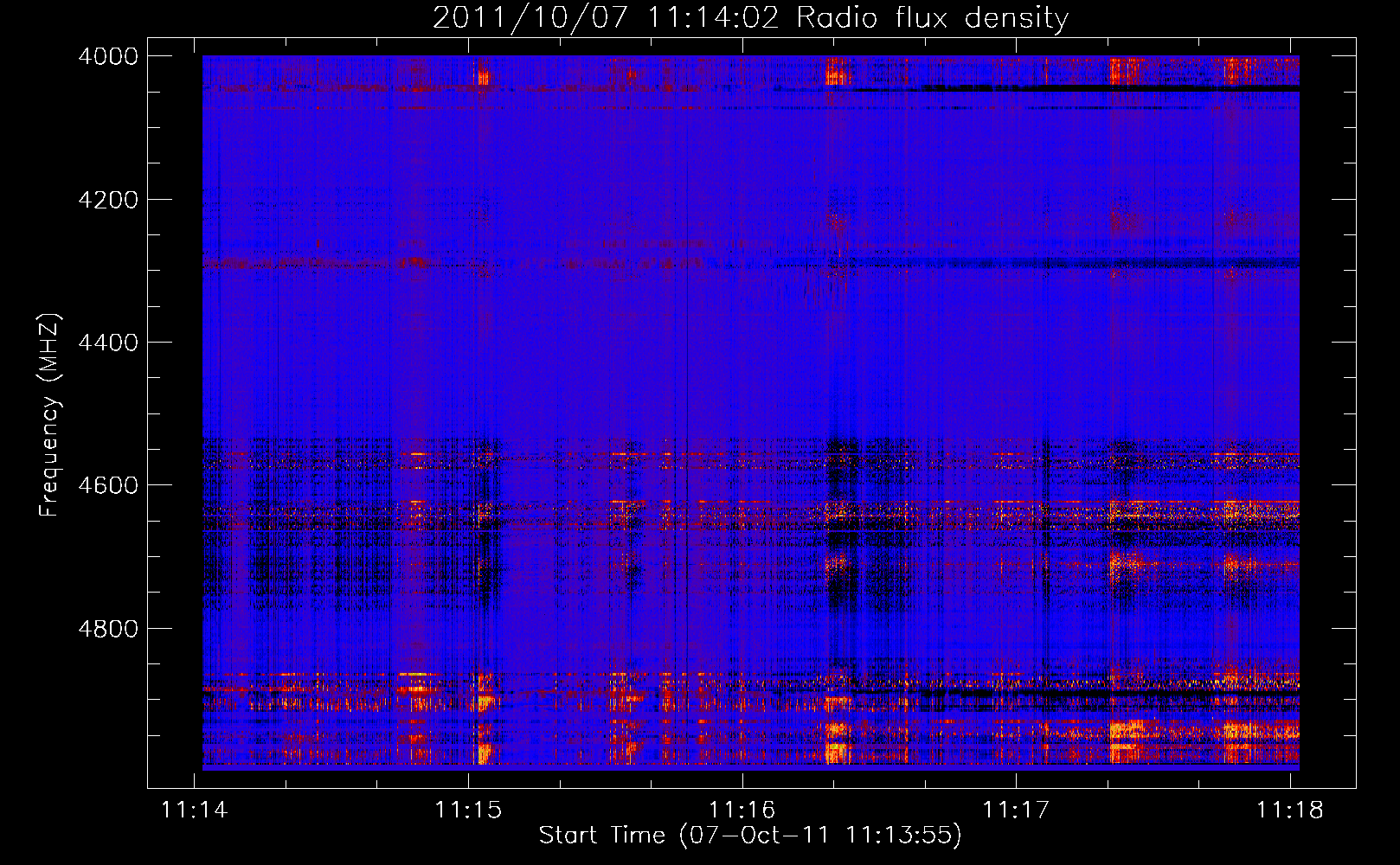Click the y-axis tick label 4200

point(108,200)
